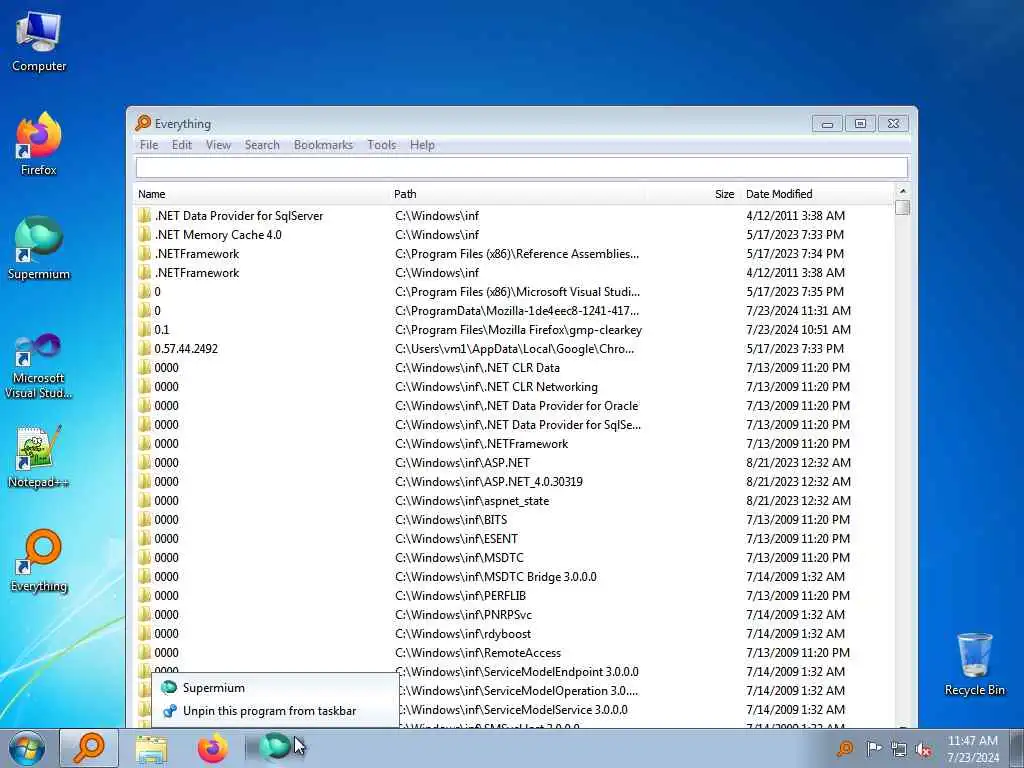This screenshot has height=768, width=1024.
Task: Launch Firefox from the desktop shortcut
Action: [x=39, y=144]
